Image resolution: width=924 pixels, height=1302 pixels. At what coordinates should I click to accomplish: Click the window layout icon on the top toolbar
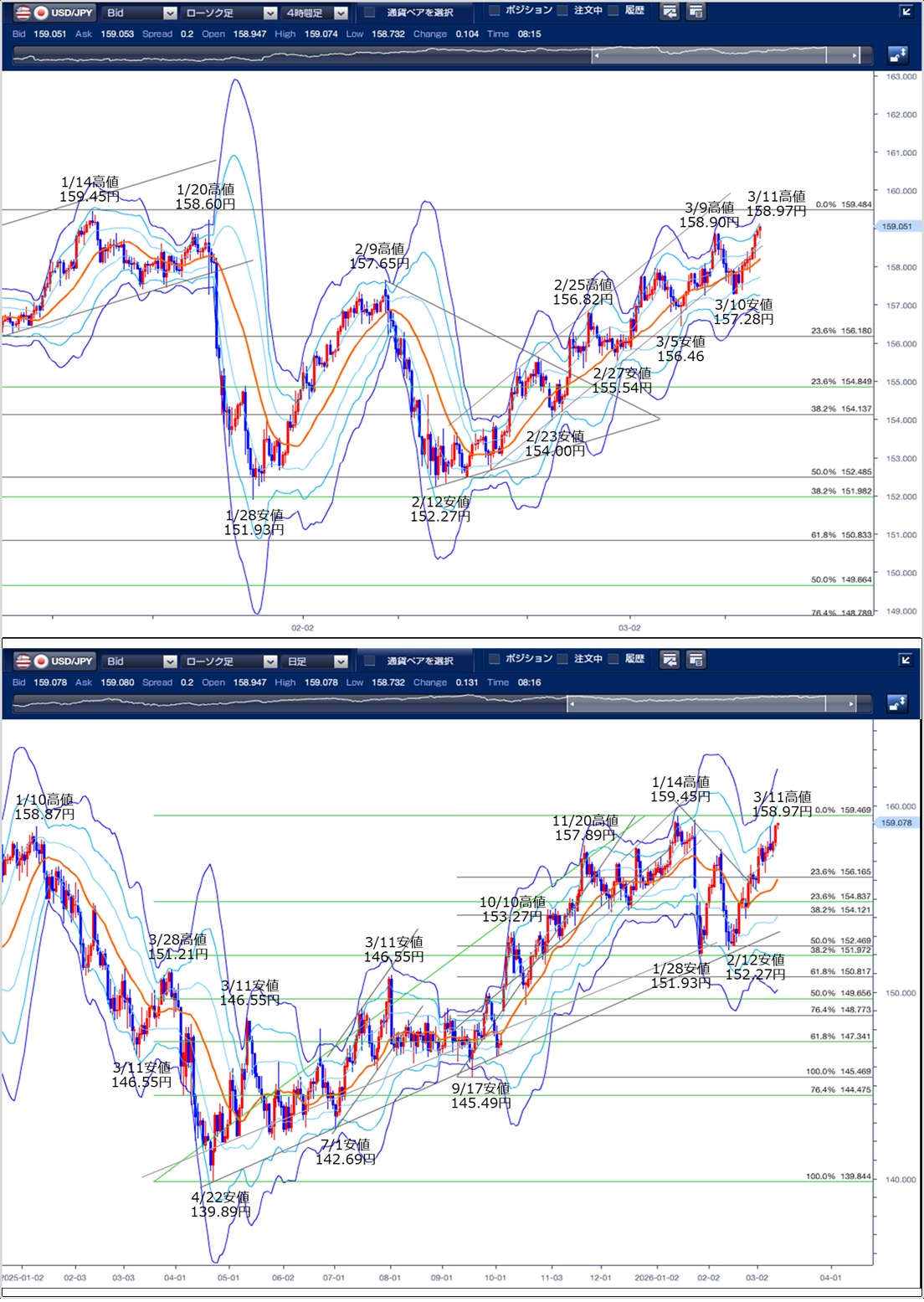[696, 12]
